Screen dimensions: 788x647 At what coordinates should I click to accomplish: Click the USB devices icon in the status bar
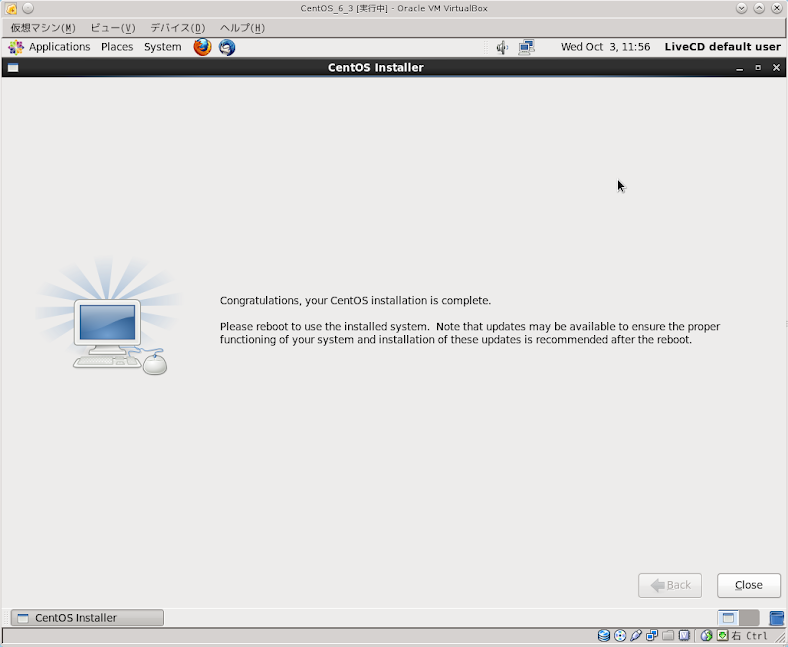[636, 636]
